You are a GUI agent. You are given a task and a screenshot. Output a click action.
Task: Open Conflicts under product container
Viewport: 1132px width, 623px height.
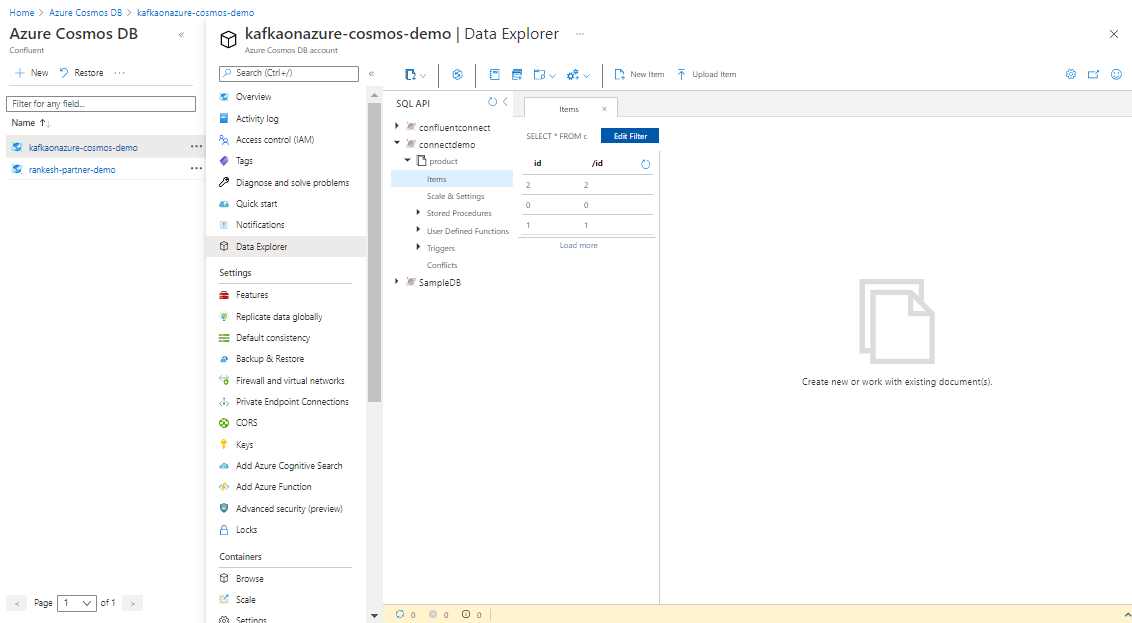tap(442, 265)
